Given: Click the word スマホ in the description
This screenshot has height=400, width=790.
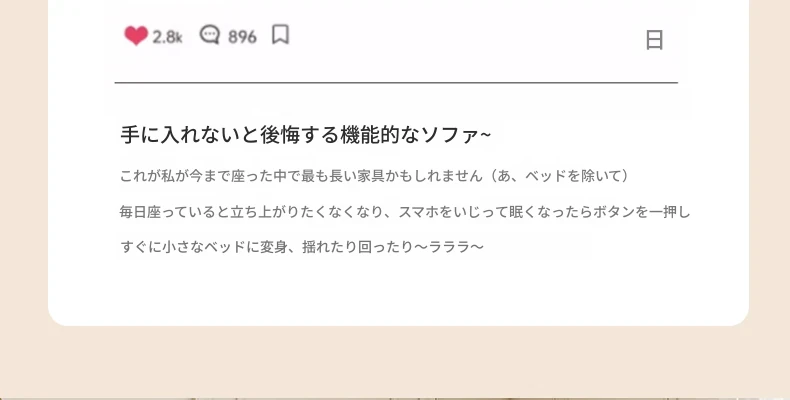Looking at the screenshot, I should tap(419, 212).
